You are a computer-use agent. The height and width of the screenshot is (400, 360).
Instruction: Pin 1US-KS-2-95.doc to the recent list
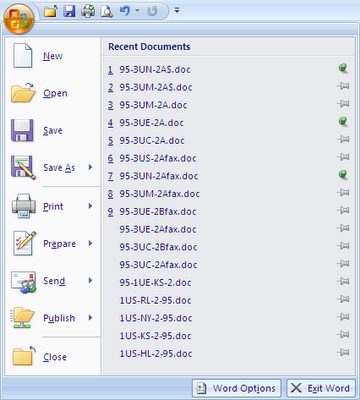click(343, 335)
